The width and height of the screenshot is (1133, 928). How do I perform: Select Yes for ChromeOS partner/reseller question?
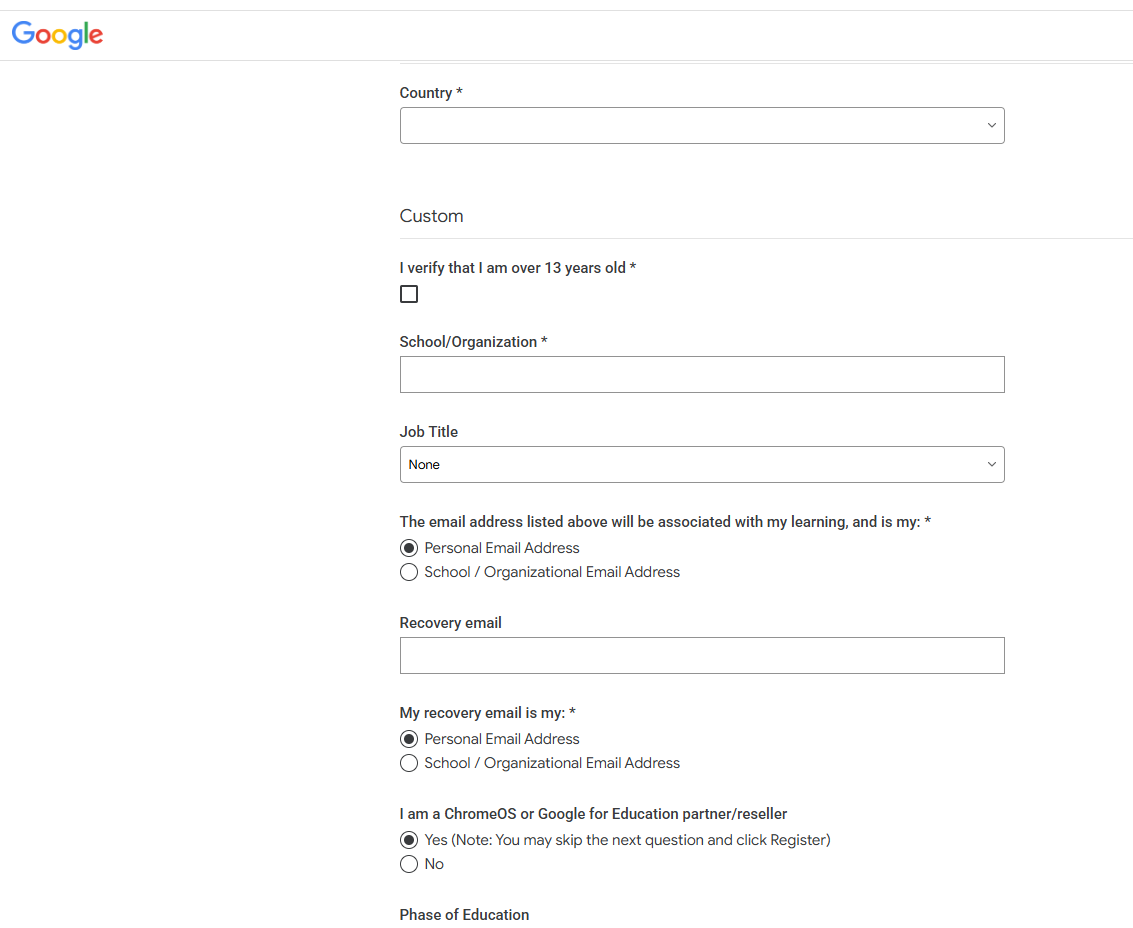[x=409, y=840]
